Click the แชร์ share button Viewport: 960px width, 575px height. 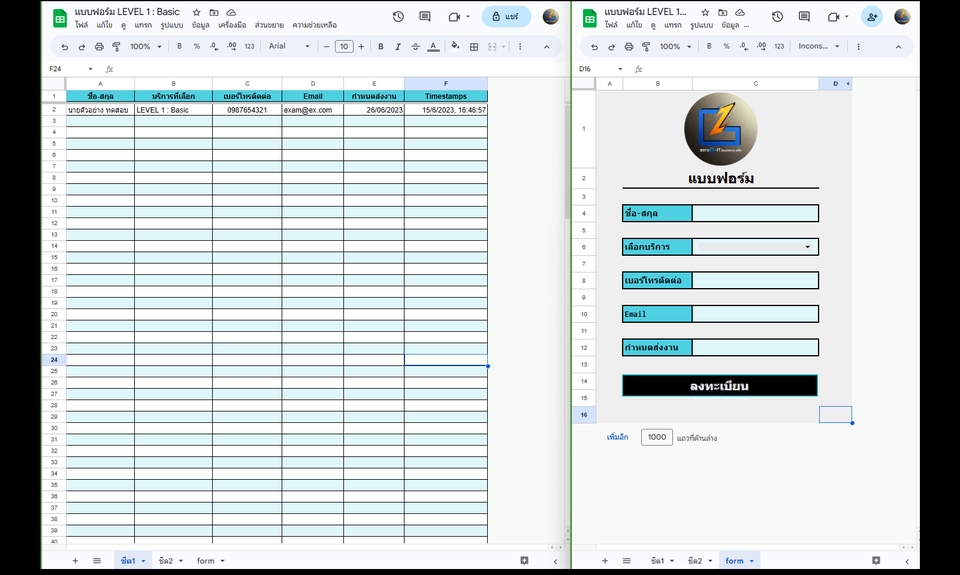coord(506,17)
